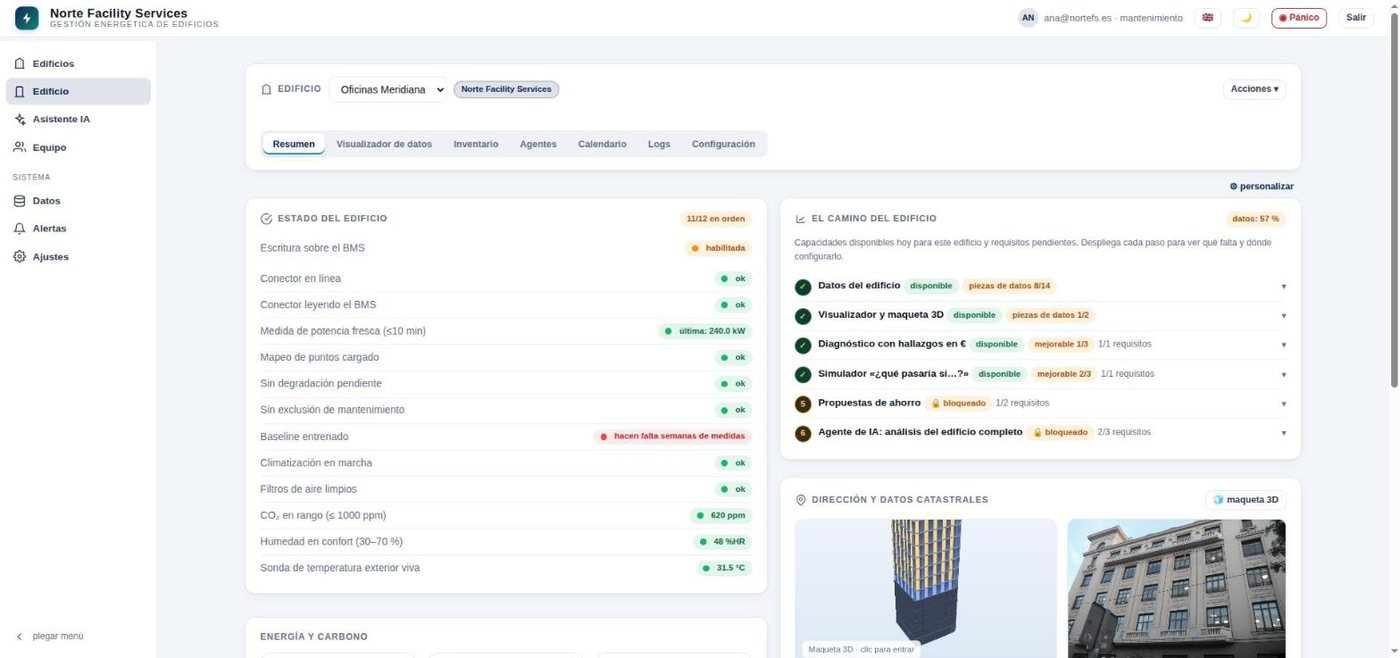Screen dimensions: 1400x658
Task: Click the personalizar link
Action: [x=1262, y=187]
